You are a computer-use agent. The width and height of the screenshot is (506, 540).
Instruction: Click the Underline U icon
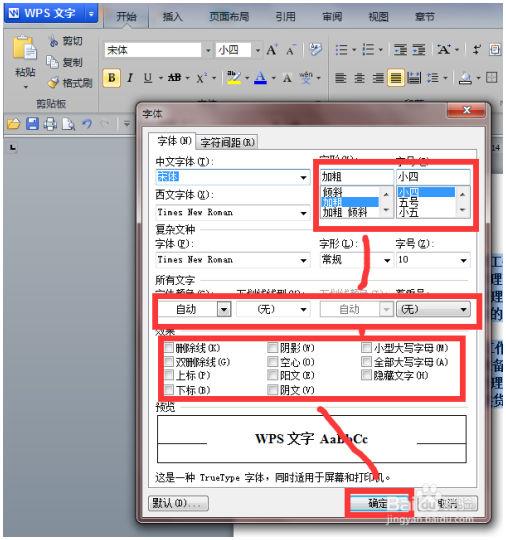[148, 78]
